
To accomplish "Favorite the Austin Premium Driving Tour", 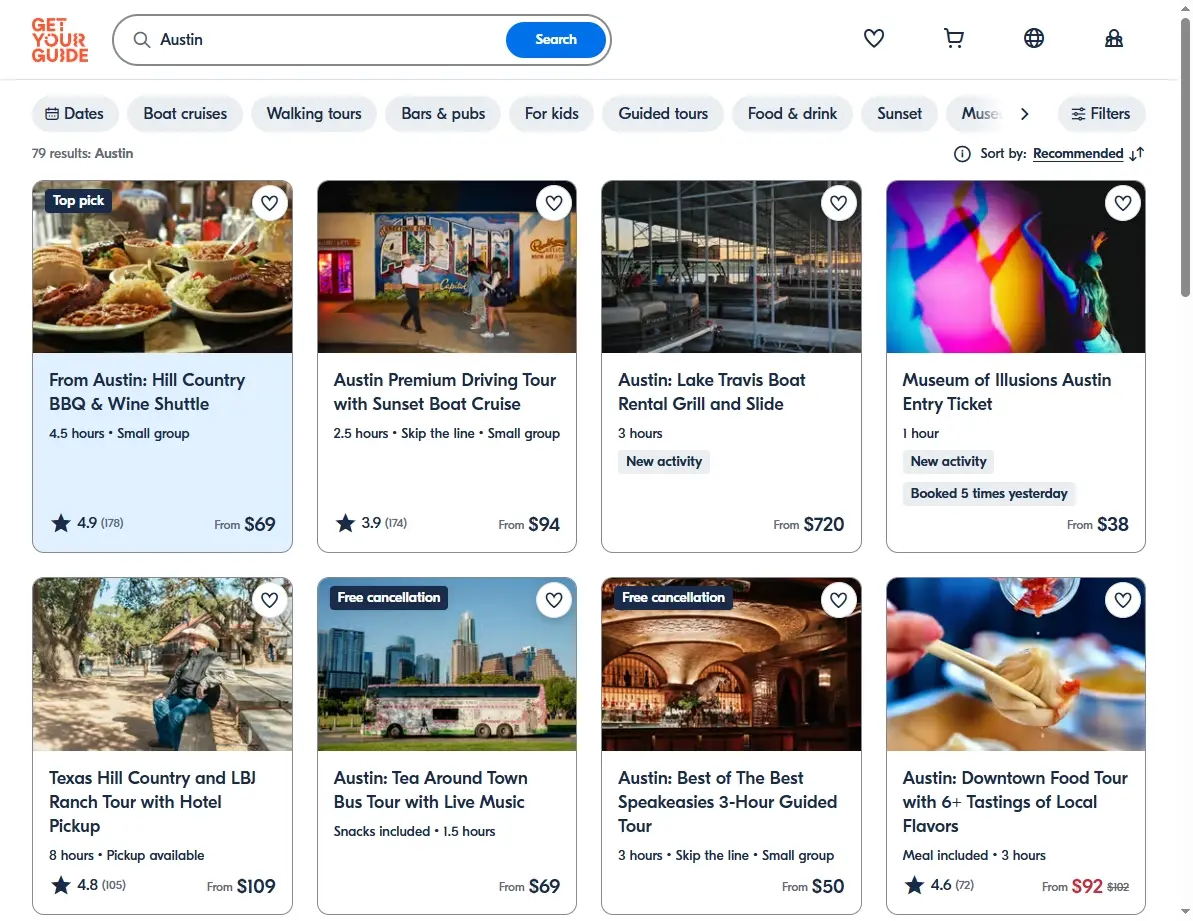I will tap(554, 203).
